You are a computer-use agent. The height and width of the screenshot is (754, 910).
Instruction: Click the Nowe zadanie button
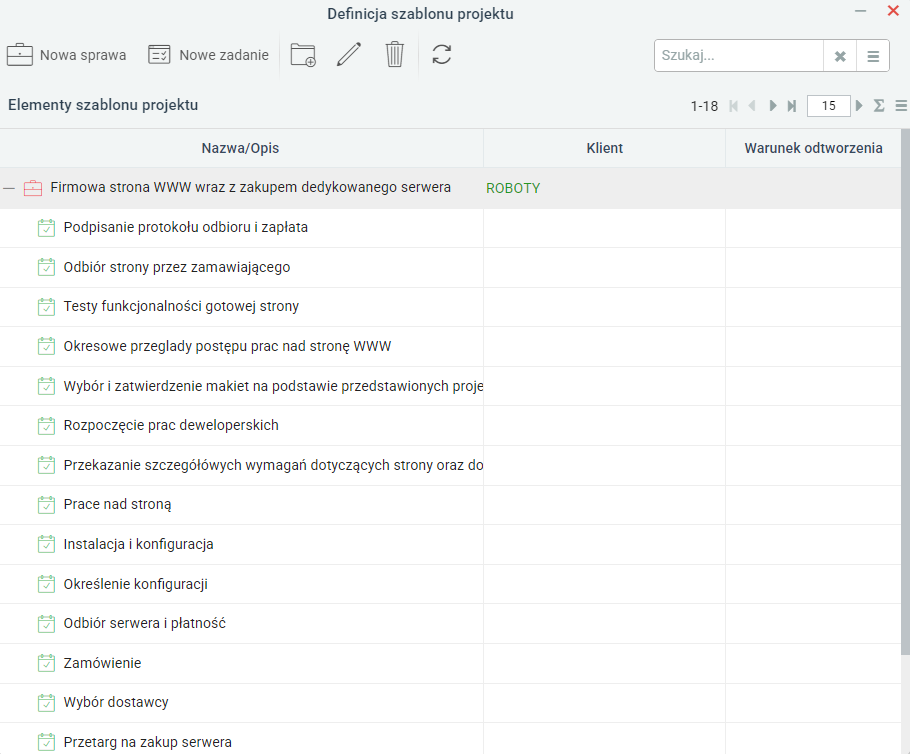[208, 55]
